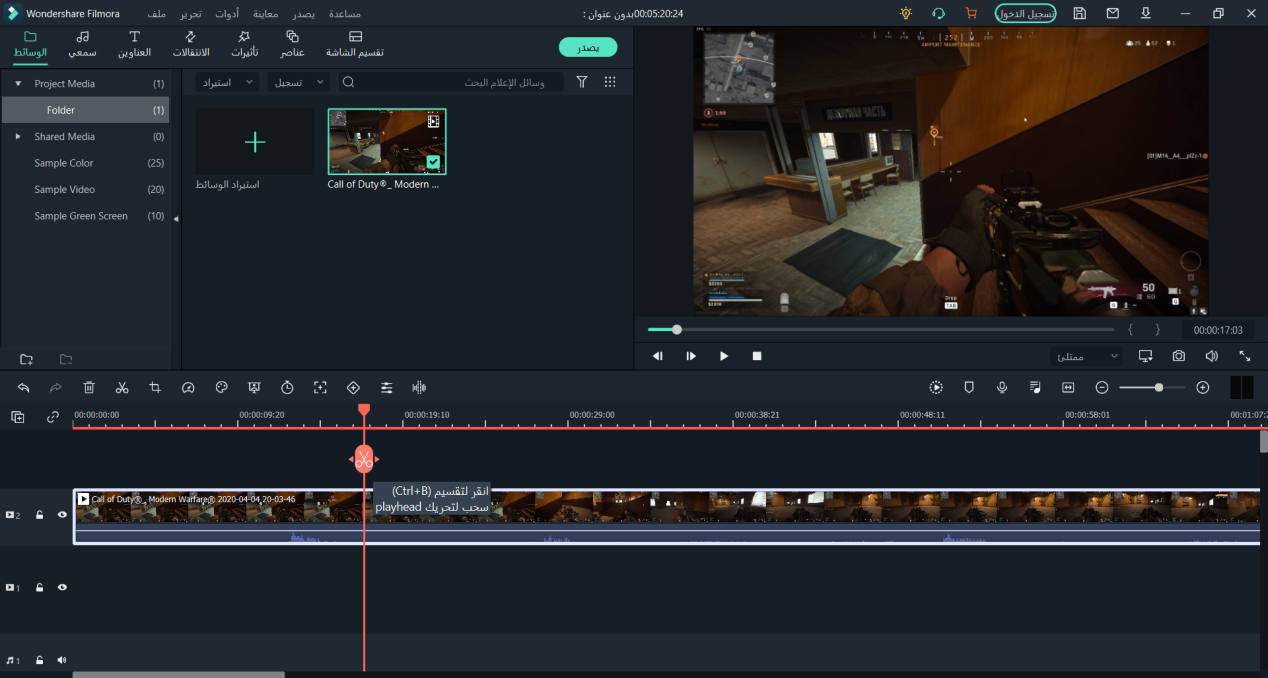The image size is (1268, 678).
Task: Open the audio waveform beat detection tool
Action: pyautogui.click(x=419, y=387)
